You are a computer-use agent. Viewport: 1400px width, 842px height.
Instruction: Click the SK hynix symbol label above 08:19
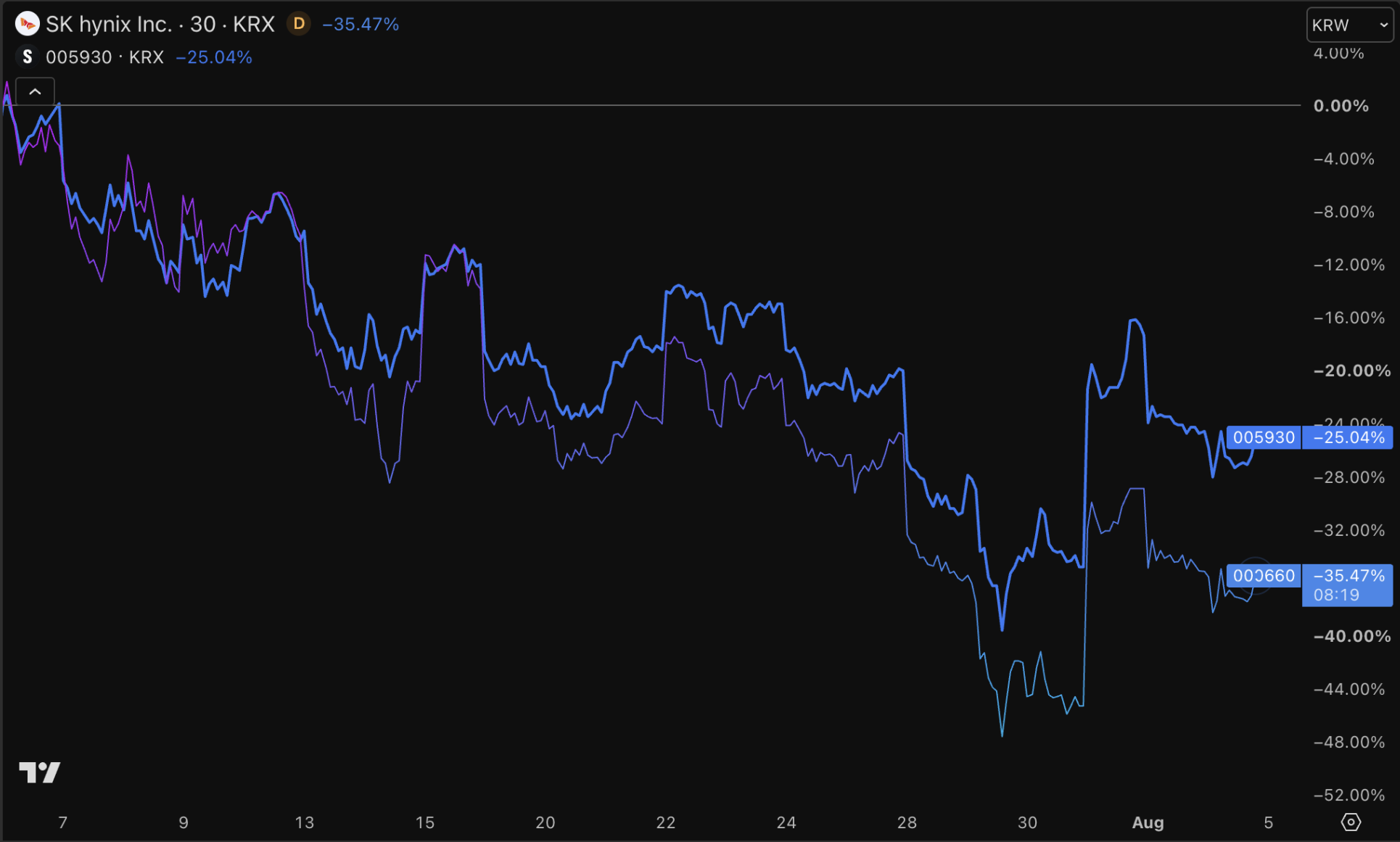(x=1264, y=576)
